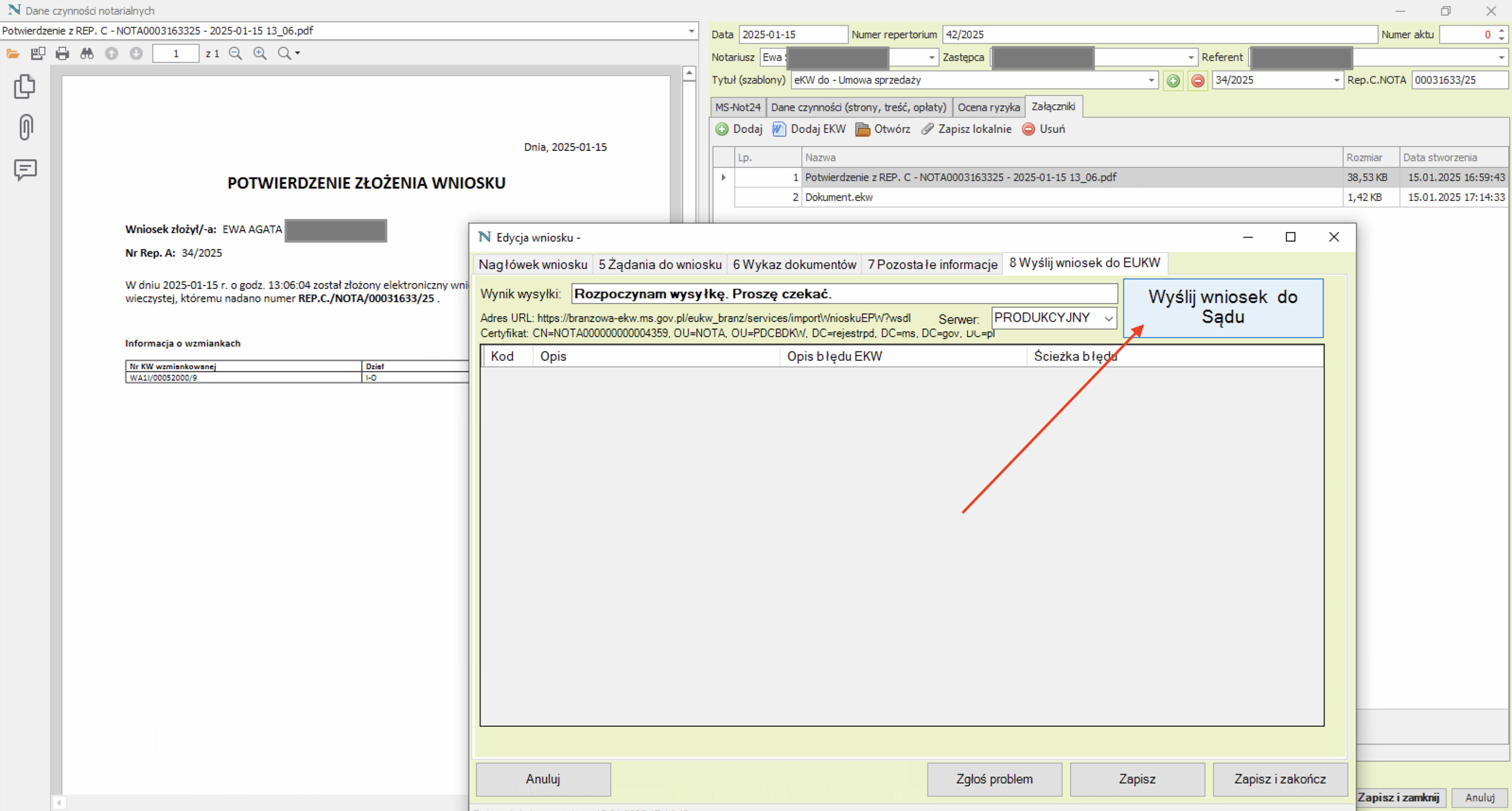Open 7 Pozostałe informacje tab

tap(932, 265)
